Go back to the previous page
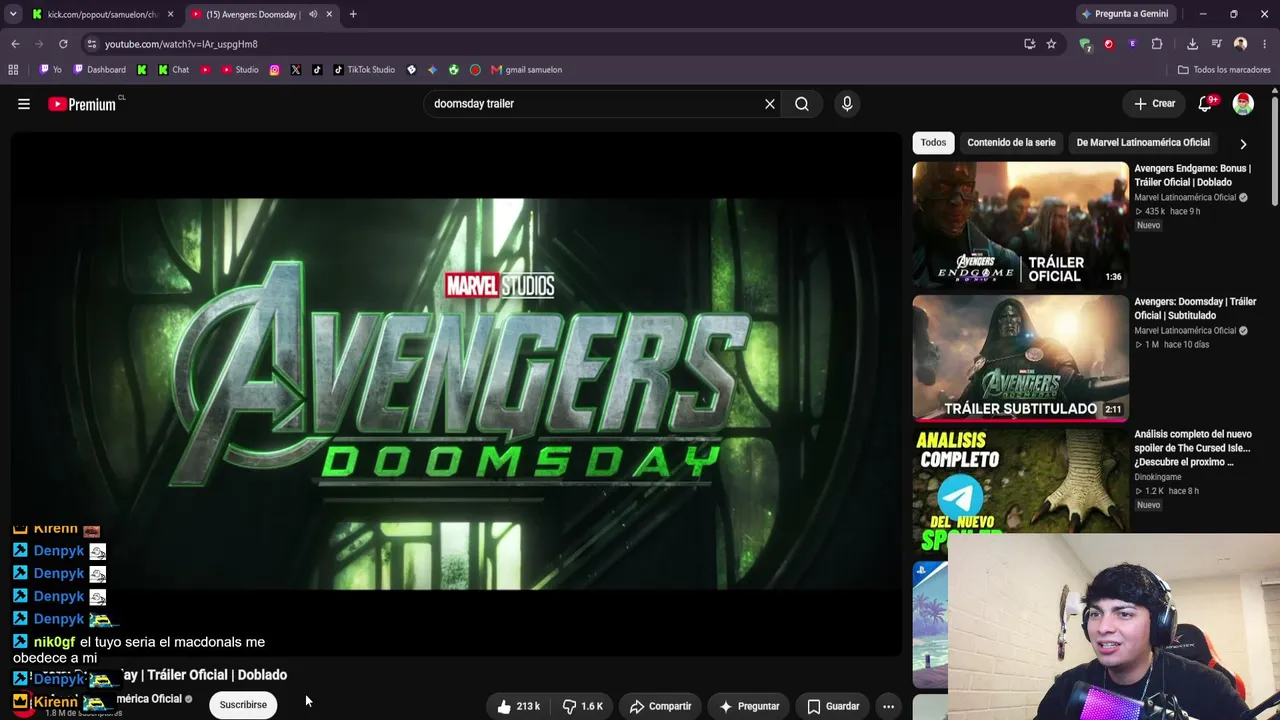1280x720 pixels. pyautogui.click(x=15, y=44)
